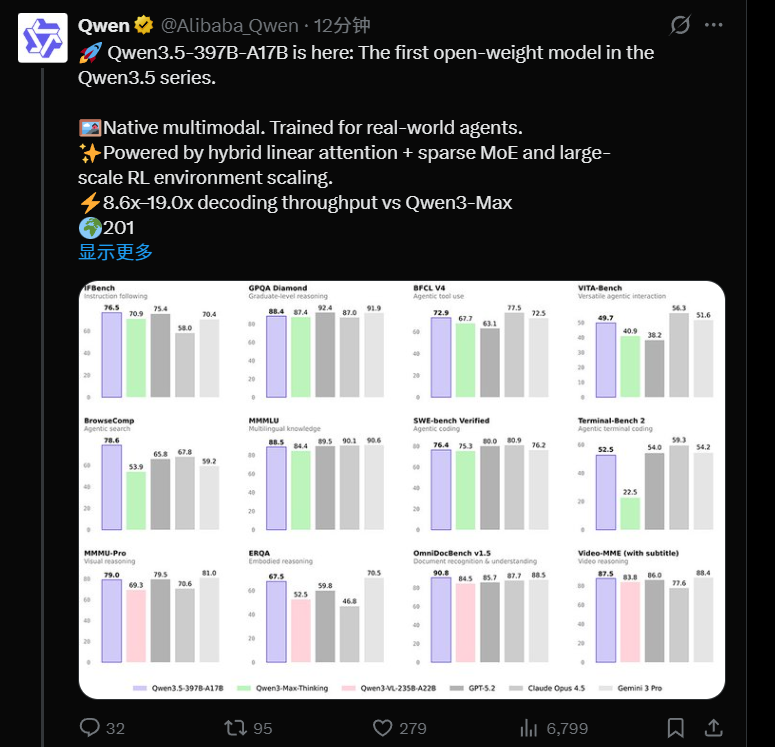Like the post with heart icon

coord(383,726)
